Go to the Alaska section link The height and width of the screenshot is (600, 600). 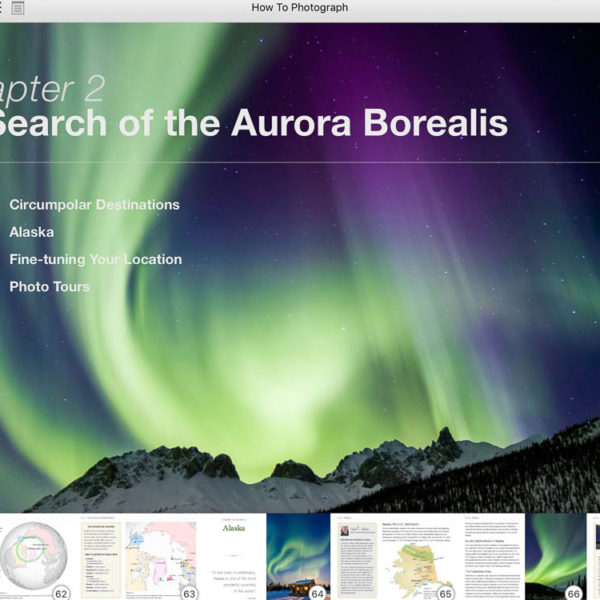(32, 232)
